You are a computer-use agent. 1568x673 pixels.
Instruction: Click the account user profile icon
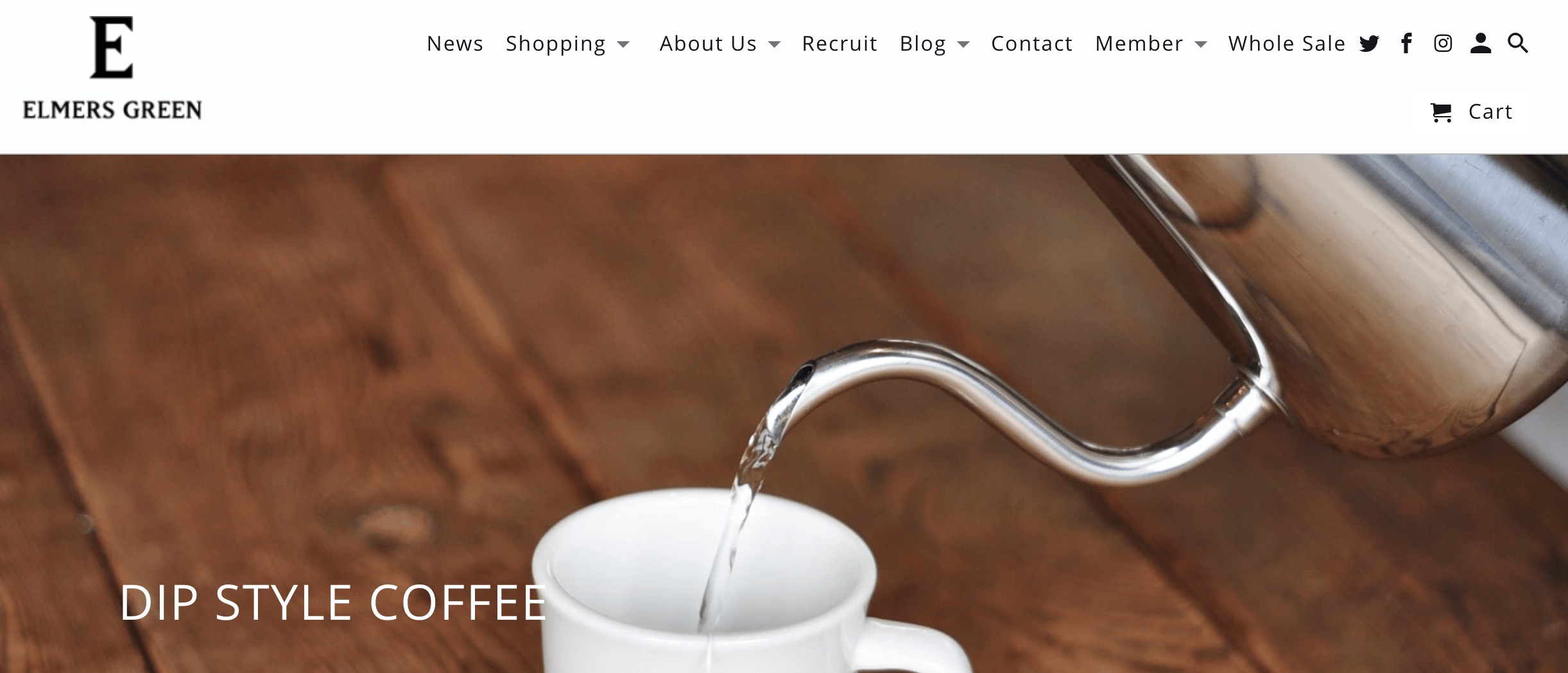coord(1480,43)
